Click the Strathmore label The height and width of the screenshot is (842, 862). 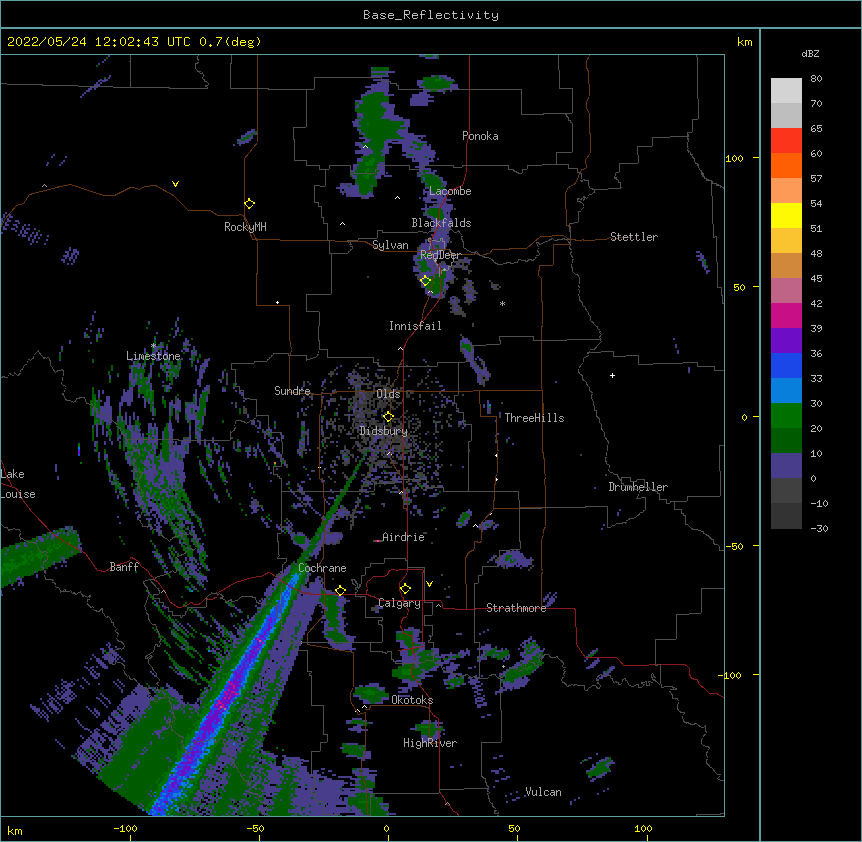click(x=516, y=608)
